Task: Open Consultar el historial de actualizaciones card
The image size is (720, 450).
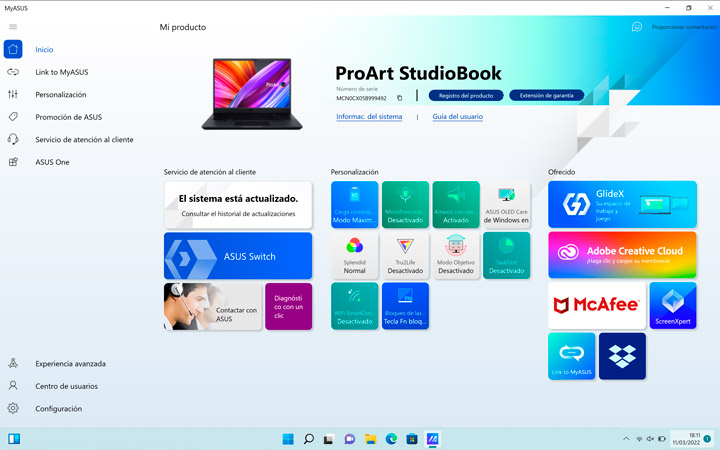Action: pyautogui.click(x=238, y=205)
